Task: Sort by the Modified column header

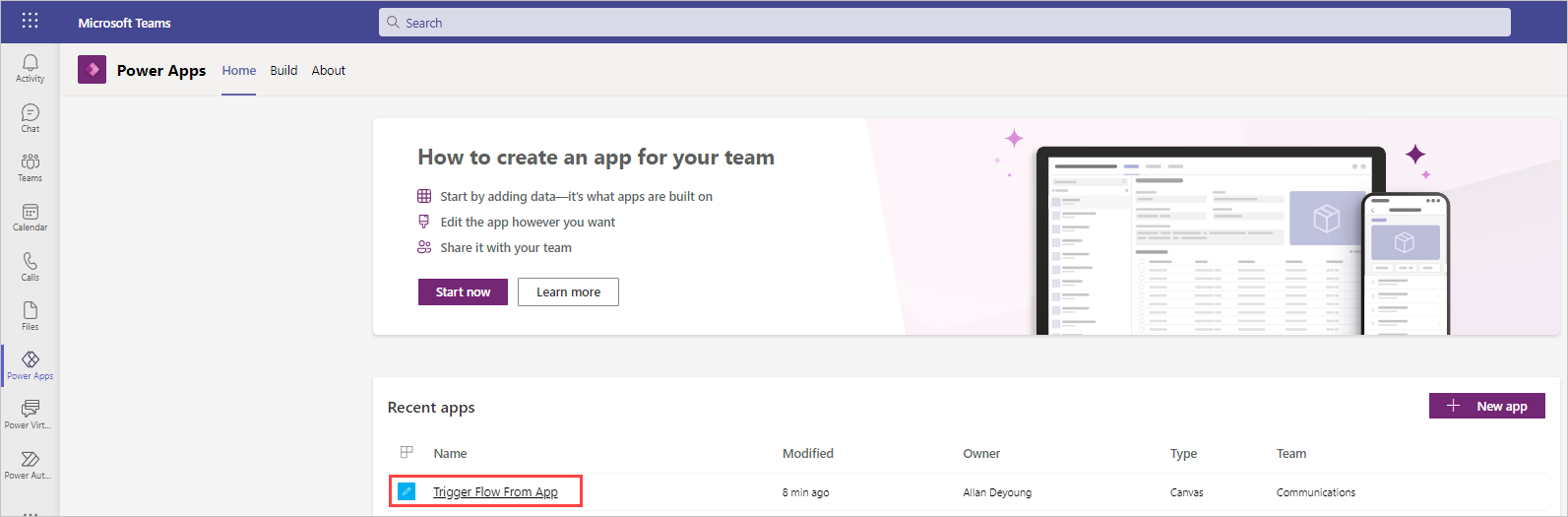Action: pyautogui.click(x=808, y=453)
